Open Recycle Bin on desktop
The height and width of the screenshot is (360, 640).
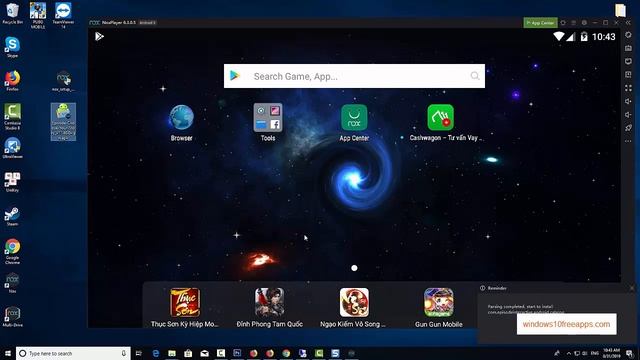[13, 13]
